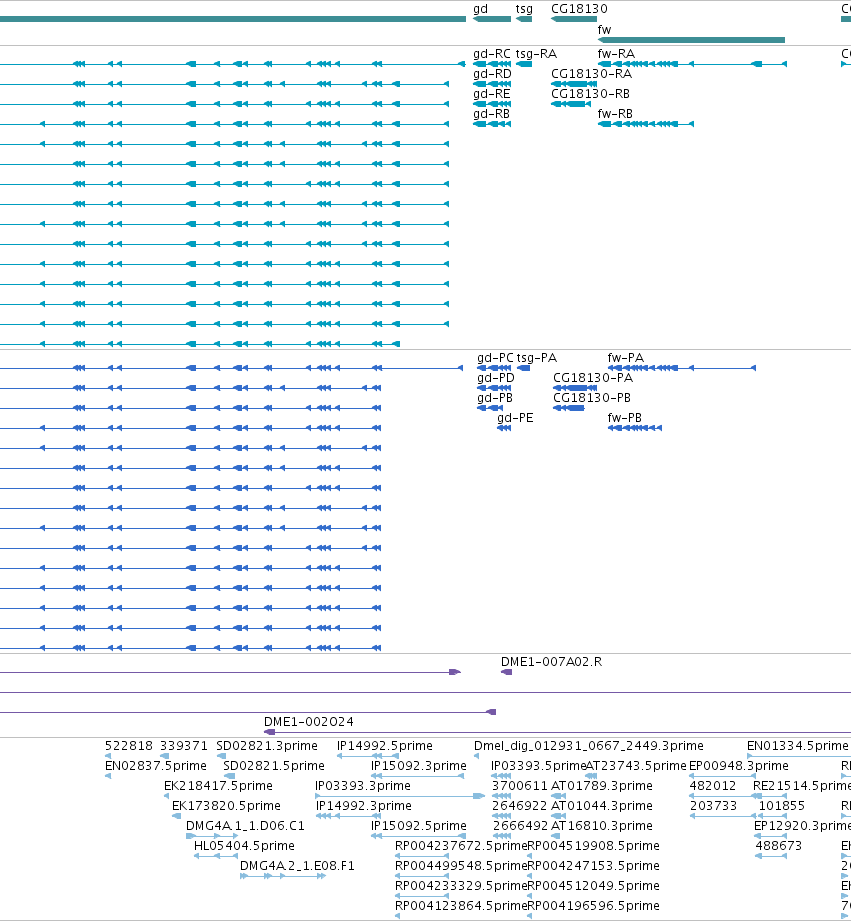
Task: Select the fw-RA transcript label
Action: (616, 54)
